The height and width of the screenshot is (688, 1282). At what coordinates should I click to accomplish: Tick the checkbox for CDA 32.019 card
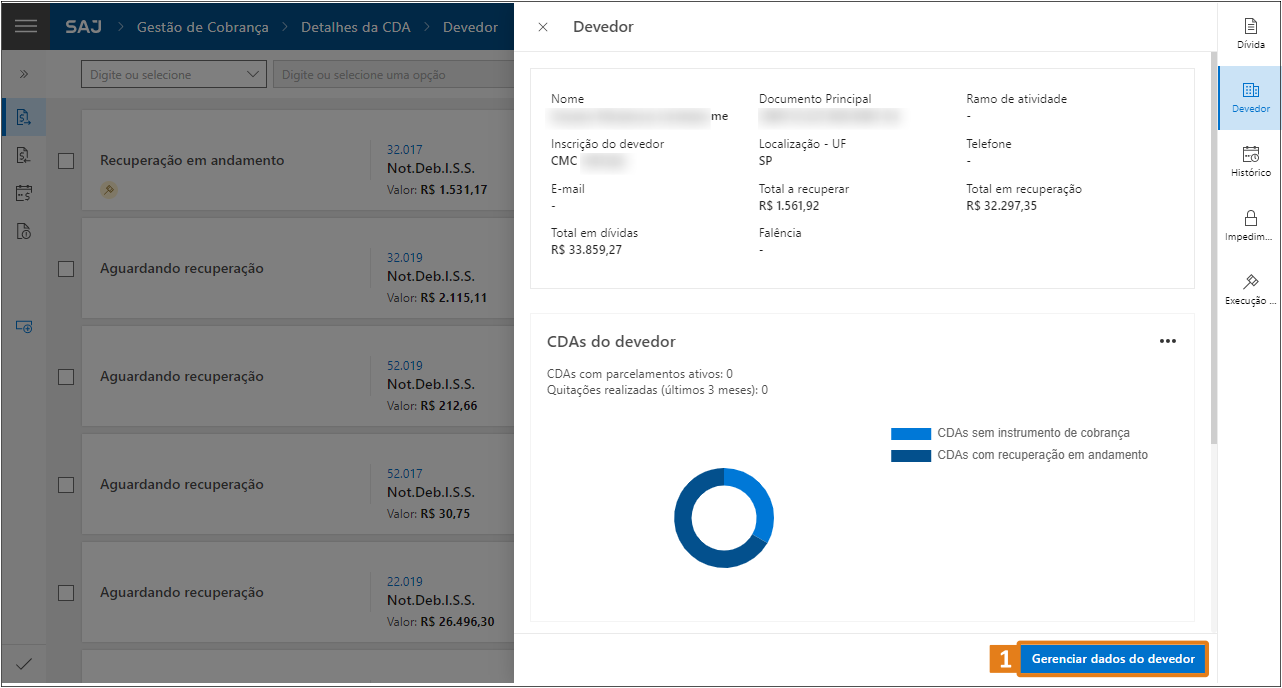66,269
